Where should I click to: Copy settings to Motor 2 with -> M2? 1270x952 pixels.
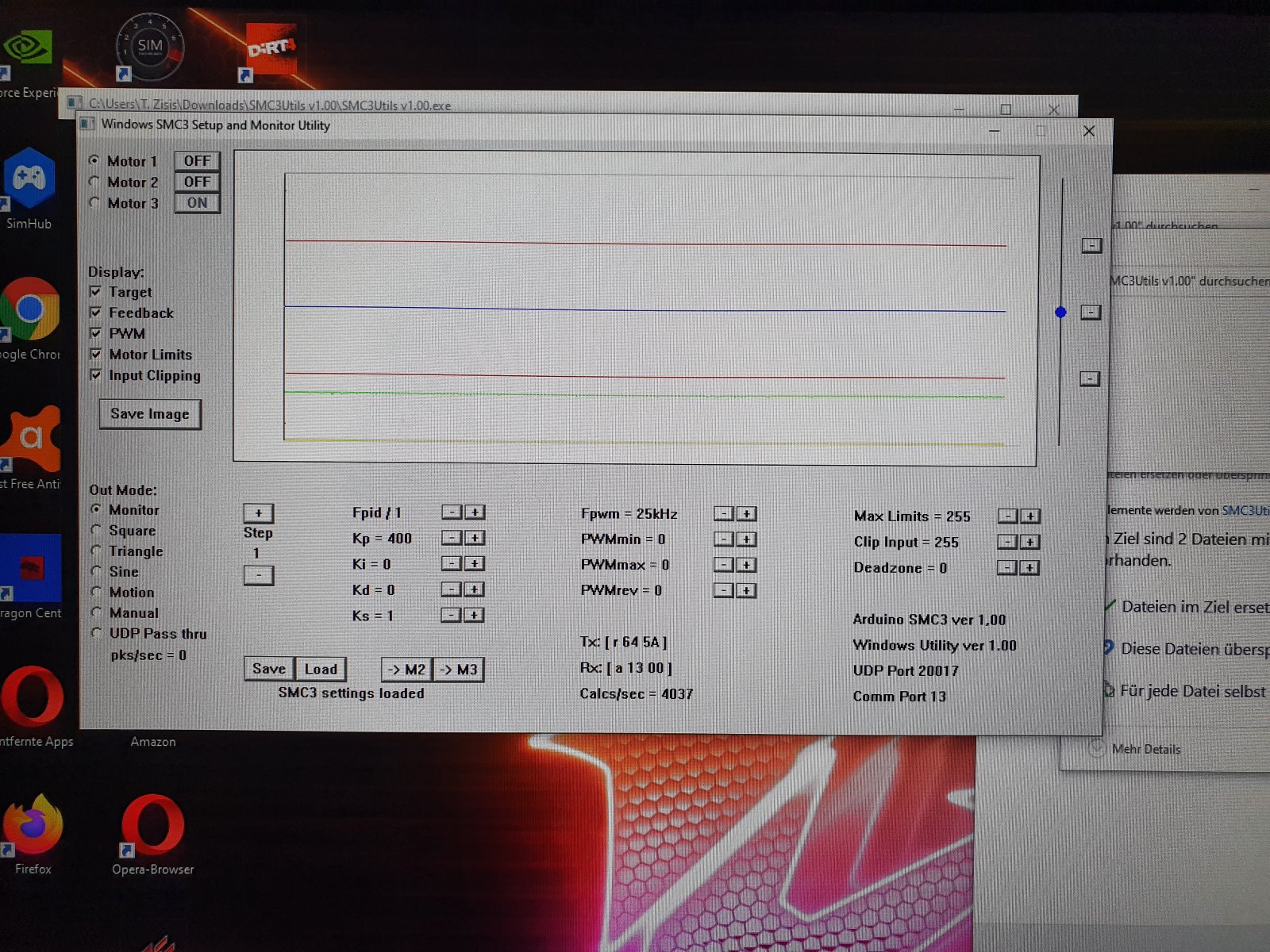[406, 670]
